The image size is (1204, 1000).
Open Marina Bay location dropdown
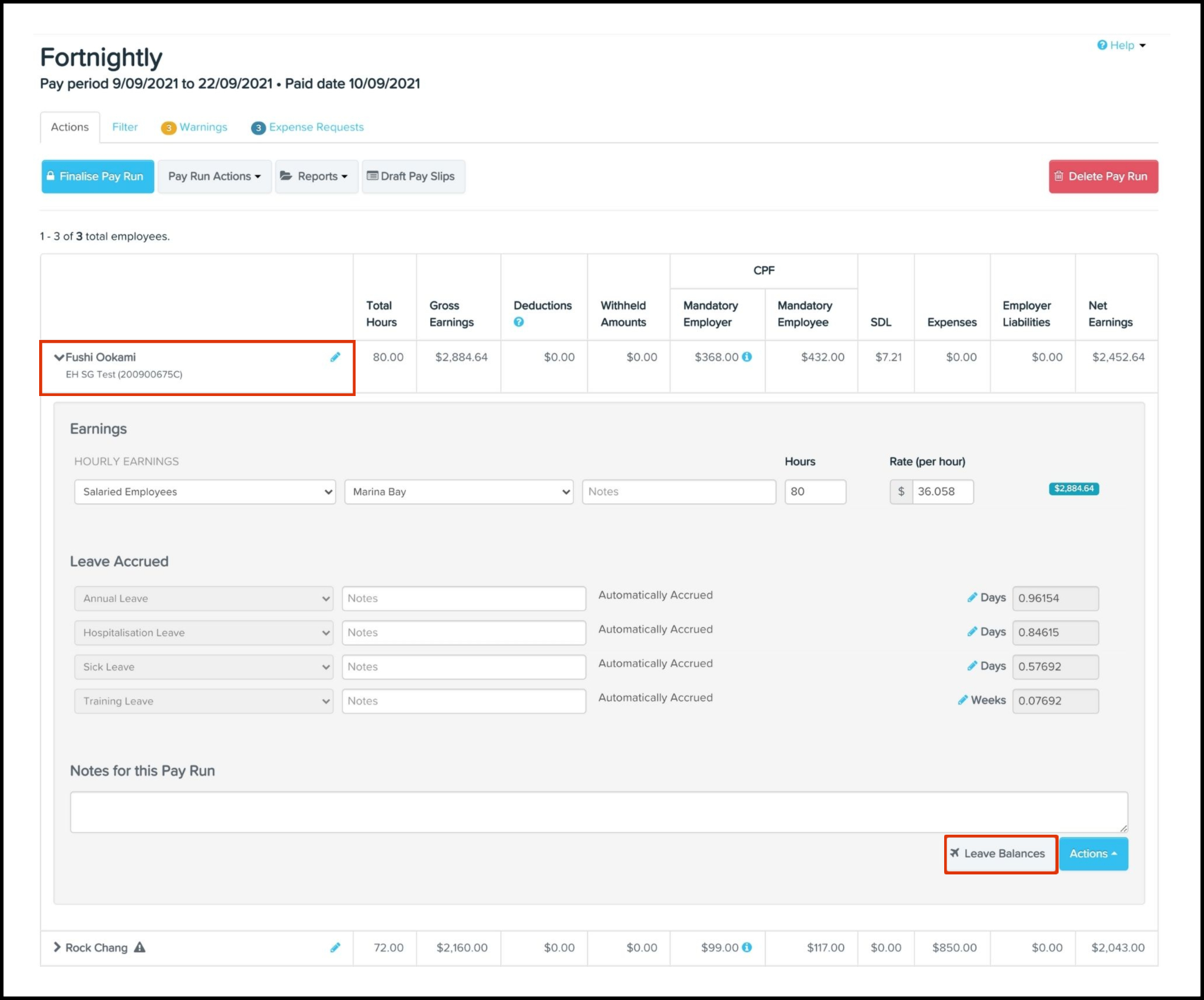(x=458, y=492)
